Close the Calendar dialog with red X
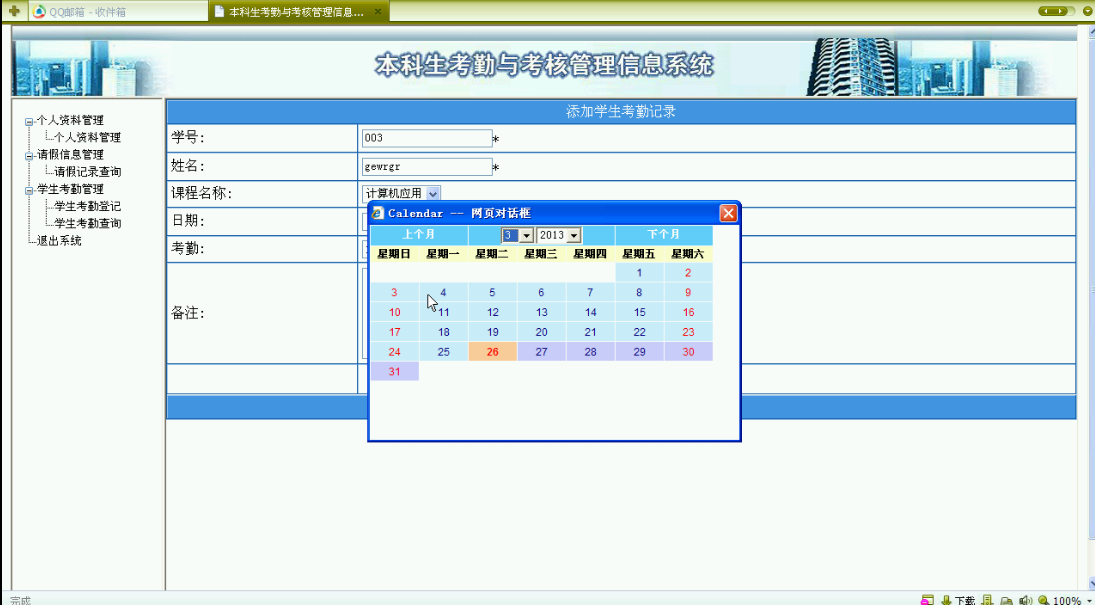1095x605 pixels. click(x=728, y=213)
